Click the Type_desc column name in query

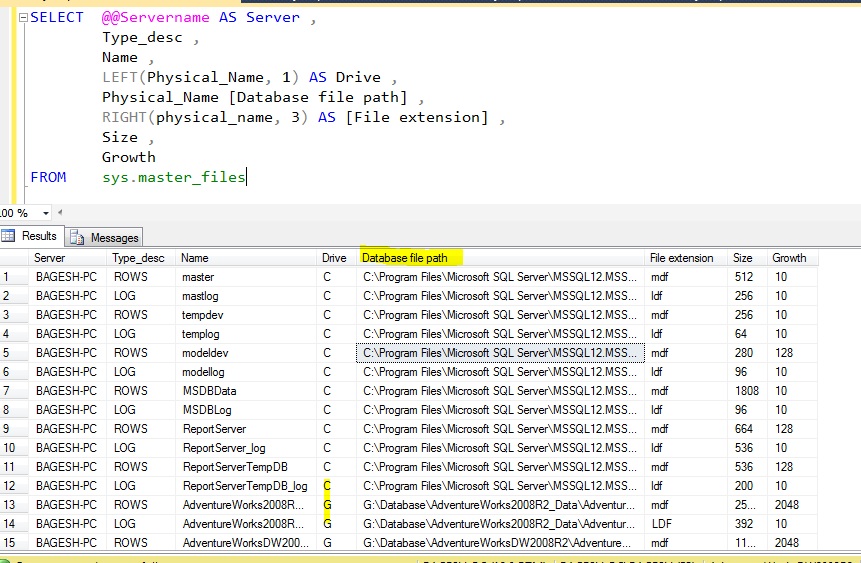[x=142, y=38]
